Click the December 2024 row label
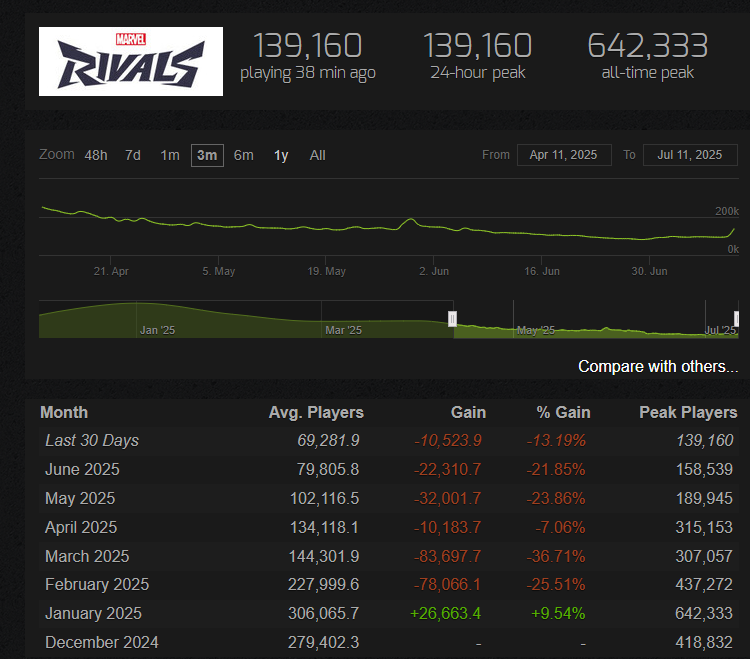 102,642
